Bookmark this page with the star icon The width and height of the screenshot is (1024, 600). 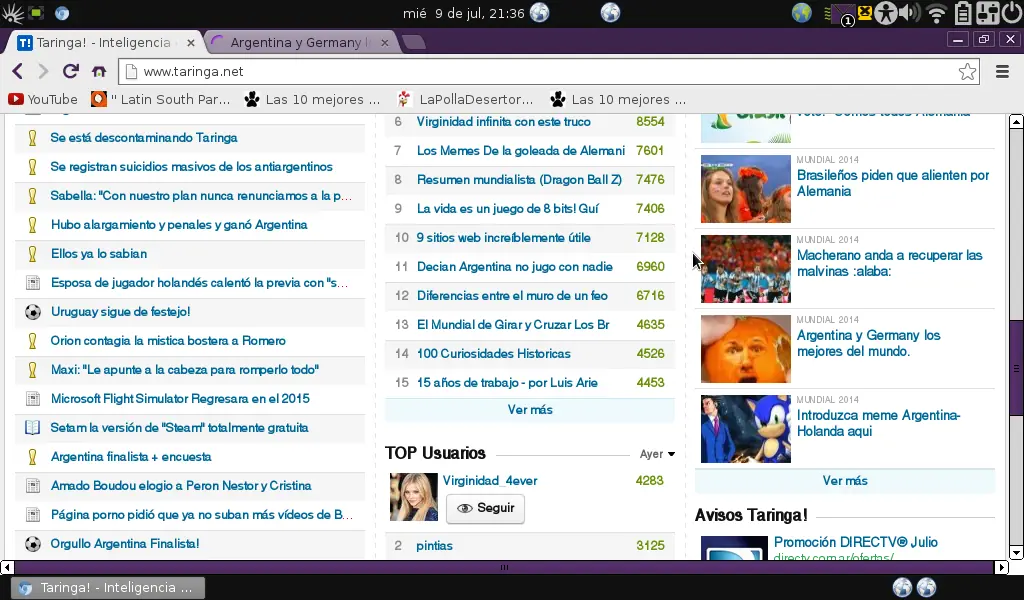click(x=967, y=71)
